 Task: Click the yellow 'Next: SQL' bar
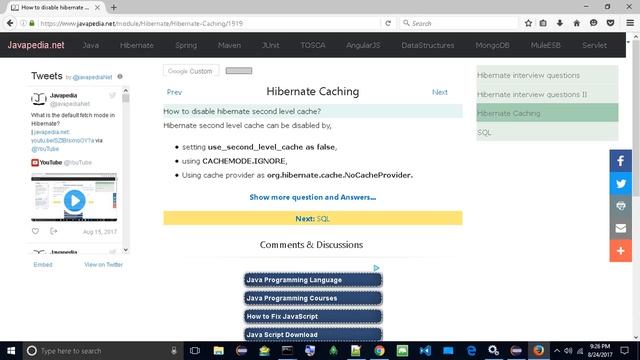[x=313, y=218]
